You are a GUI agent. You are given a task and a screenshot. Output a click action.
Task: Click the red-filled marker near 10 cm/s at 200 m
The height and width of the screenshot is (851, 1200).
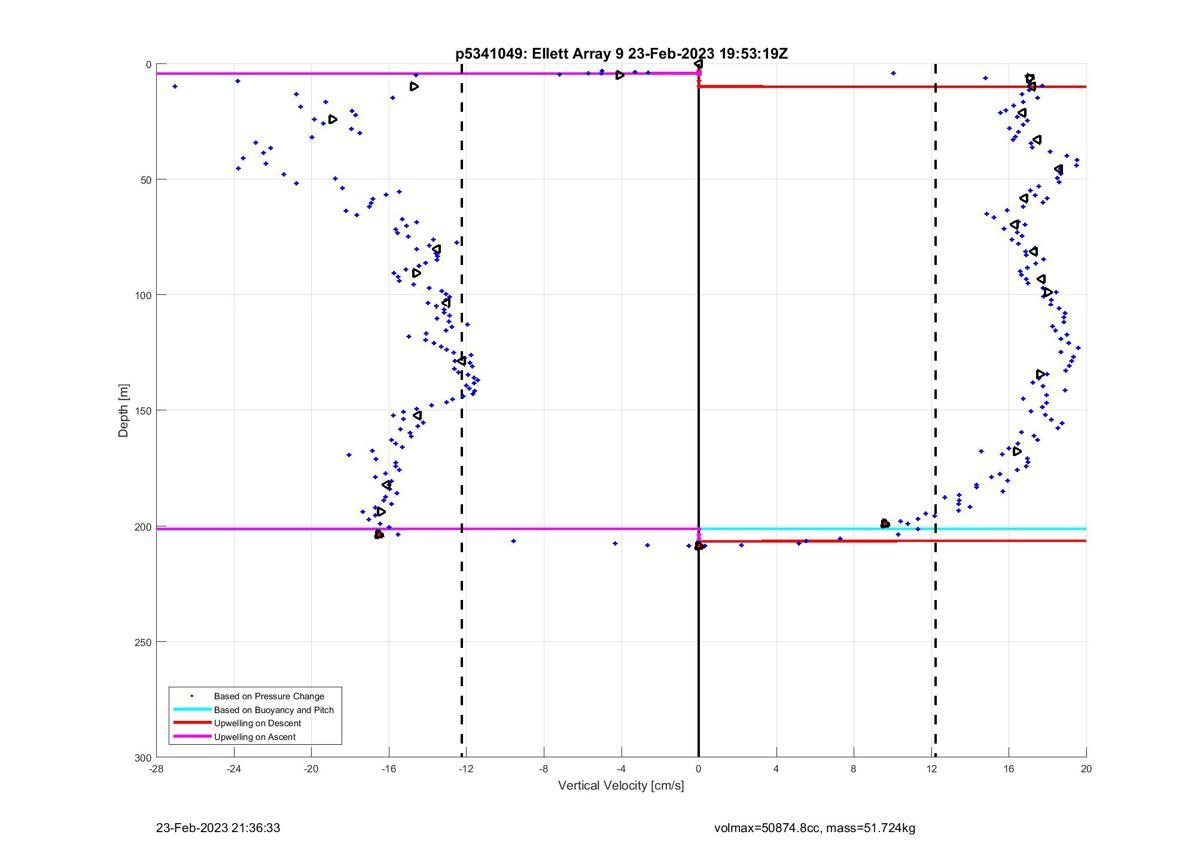pyautogui.click(x=885, y=523)
